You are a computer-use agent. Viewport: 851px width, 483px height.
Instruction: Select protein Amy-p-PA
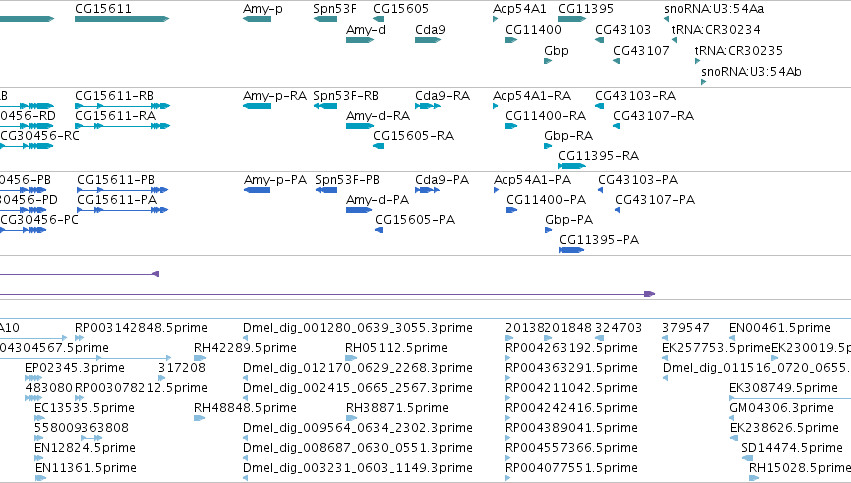coord(257,190)
